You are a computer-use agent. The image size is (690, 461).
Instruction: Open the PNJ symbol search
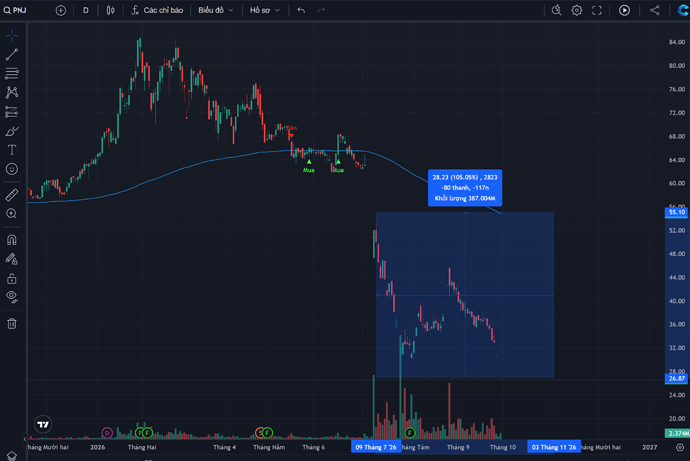15,10
